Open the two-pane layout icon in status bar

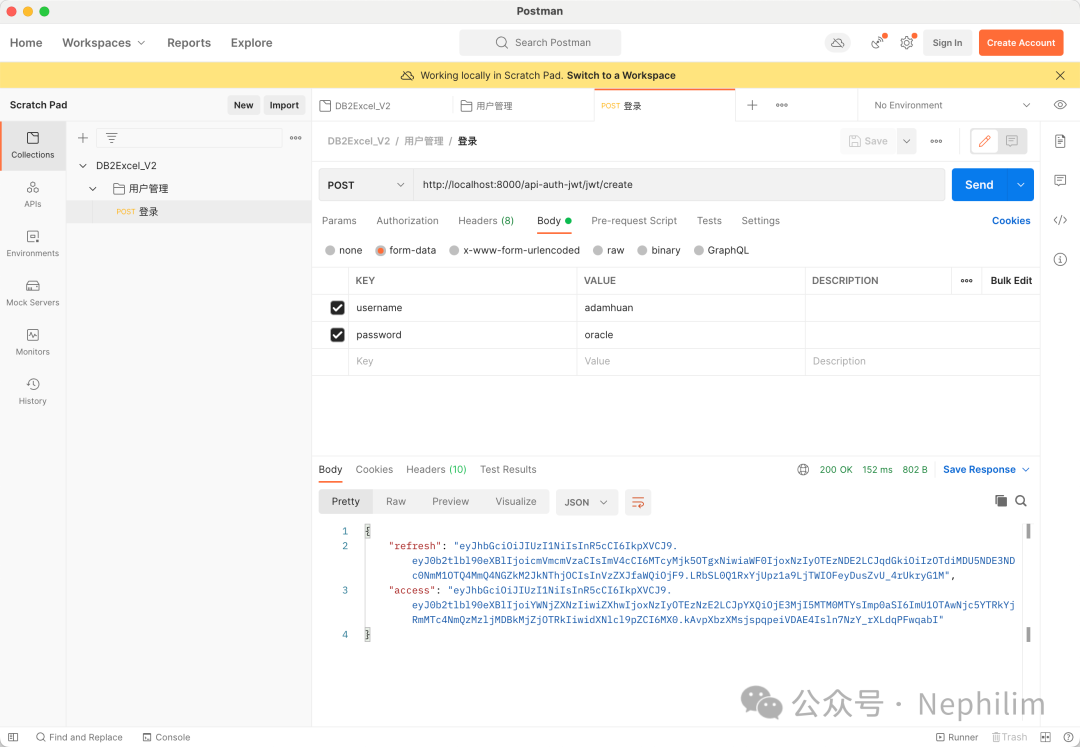coord(1045,737)
